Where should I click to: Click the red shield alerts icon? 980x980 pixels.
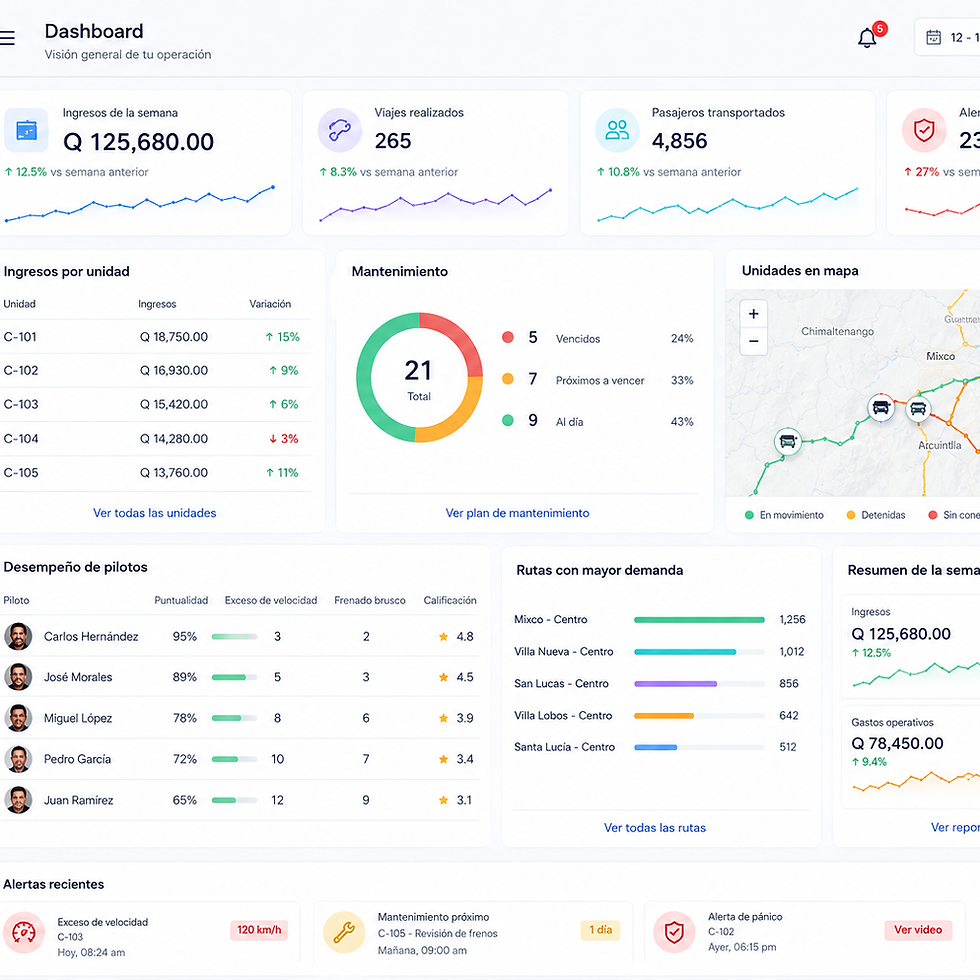[924, 131]
